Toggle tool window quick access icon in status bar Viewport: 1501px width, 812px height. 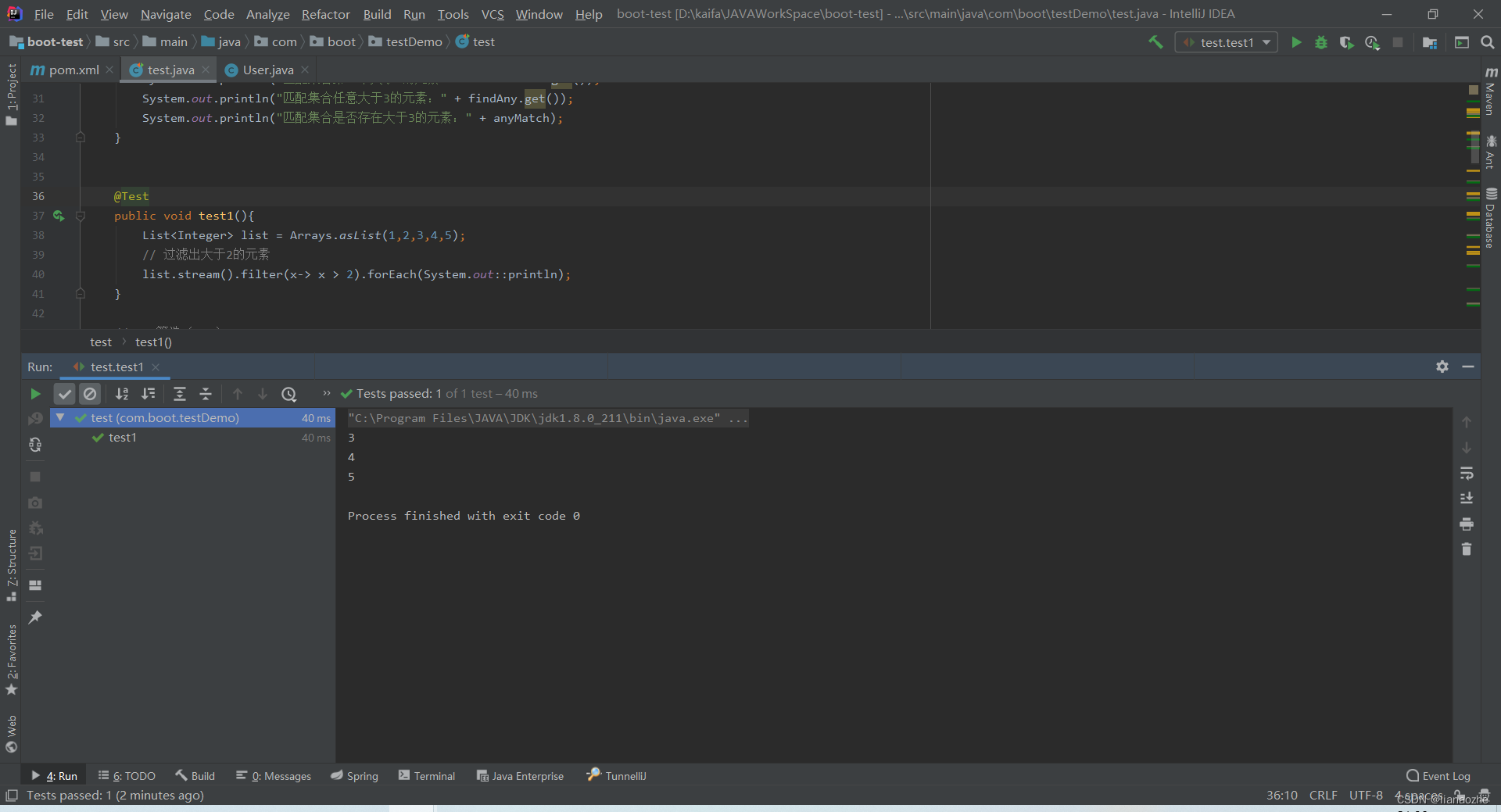click(11, 796)
